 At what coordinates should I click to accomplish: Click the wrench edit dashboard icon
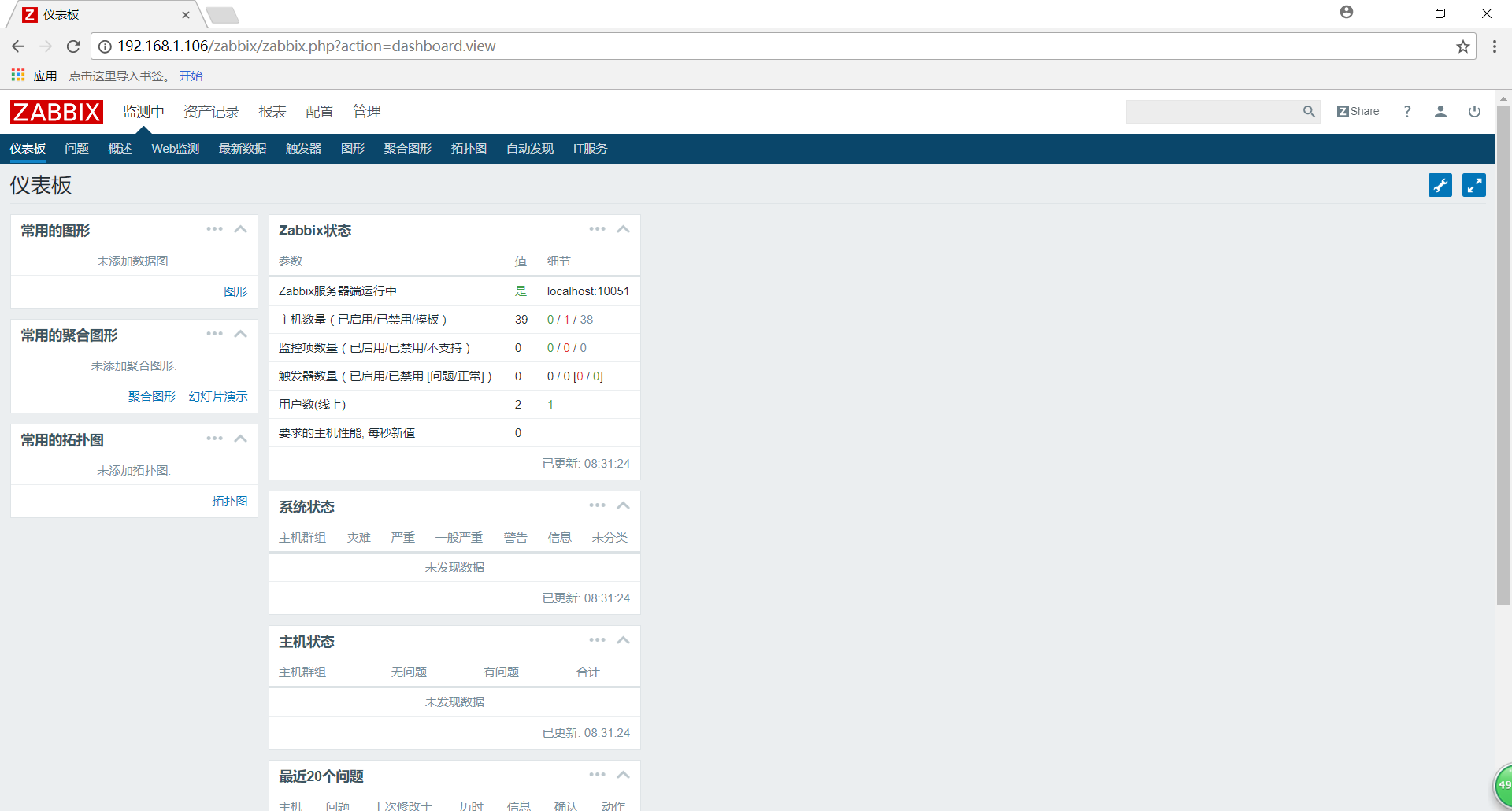coord(1440,185)
